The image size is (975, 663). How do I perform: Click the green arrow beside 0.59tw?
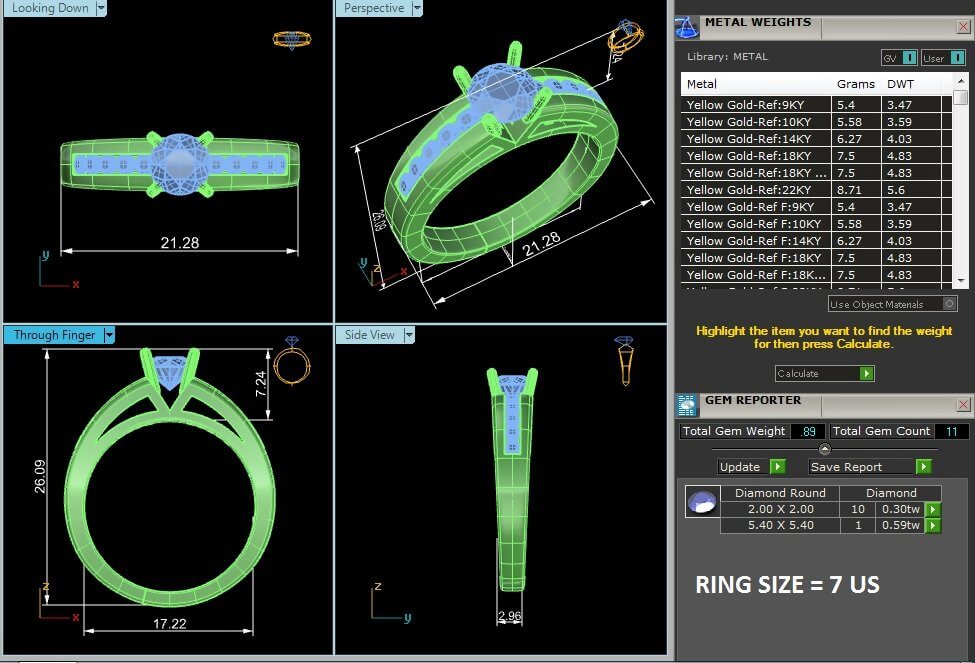pyautogui.click(x=932, y=525)
